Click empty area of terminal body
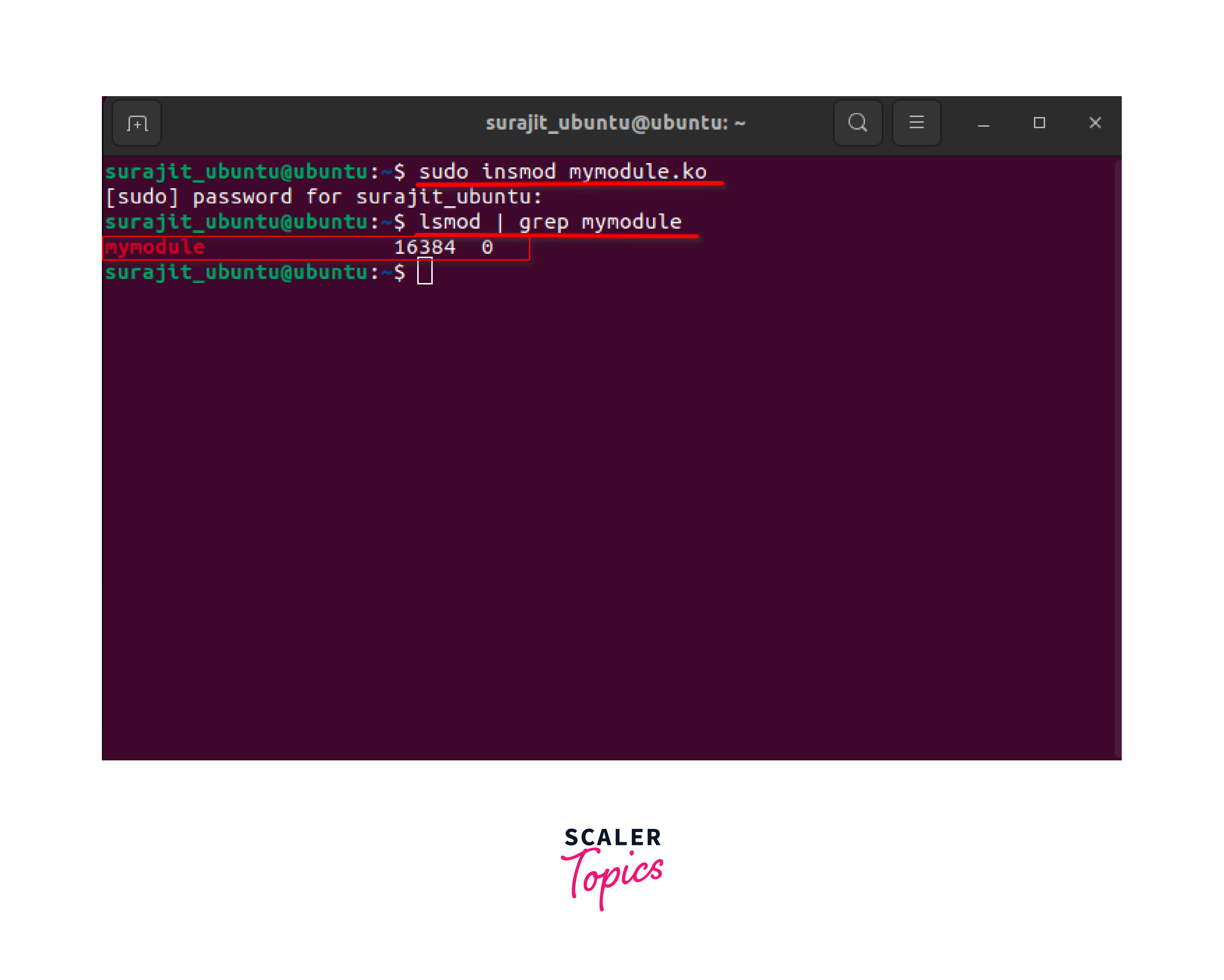The height and width of the screenshot is (980, 1224). pyautogui.click(x=568, y=511)
